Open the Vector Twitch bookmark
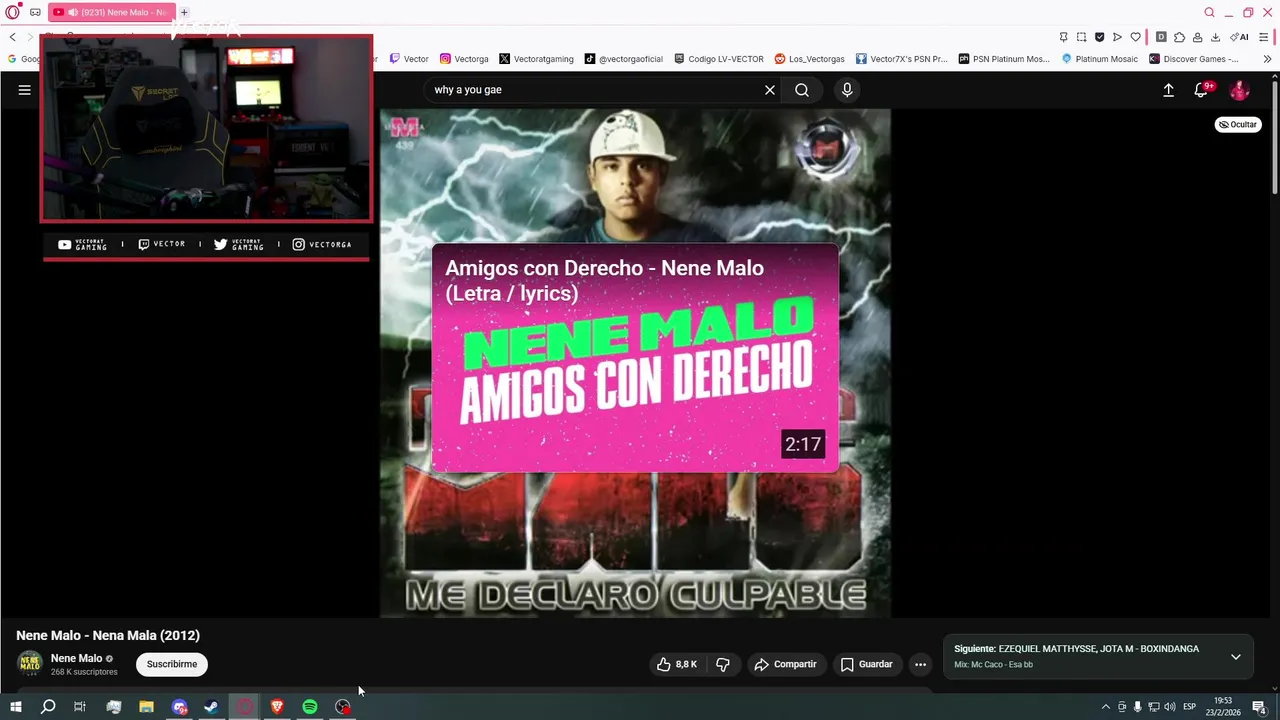This screenshot has height=720, width=1280. 409,59
